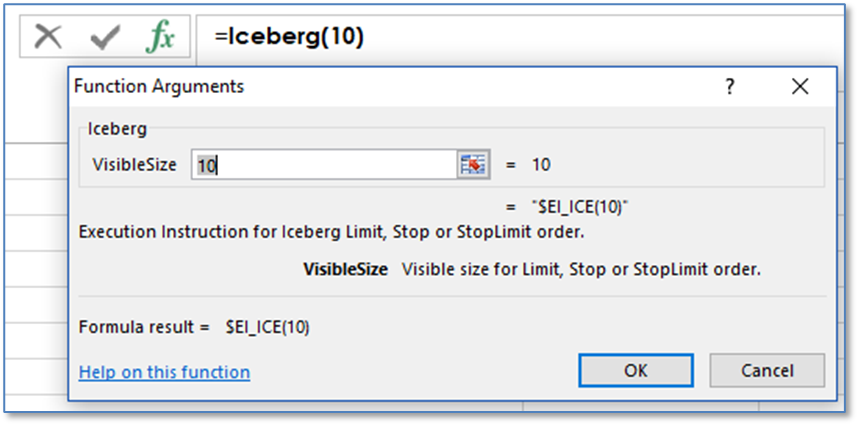Close the Function Arguments dialog

click(x=800, y=87)
